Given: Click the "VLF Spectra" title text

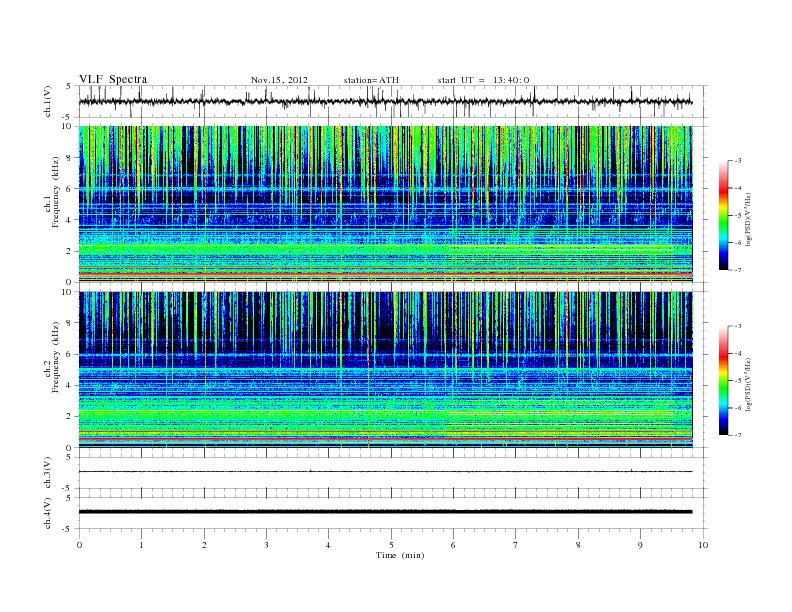Looking at the screenshot, I should (113, 79).
